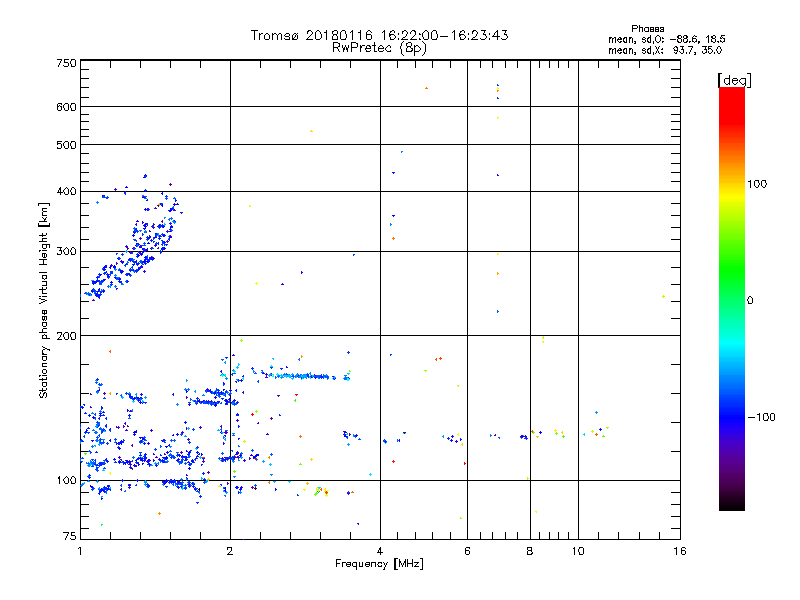The image size is (800, 600).
Task: Click the y-axis '500' tick label
Action: tap(66, 145)
